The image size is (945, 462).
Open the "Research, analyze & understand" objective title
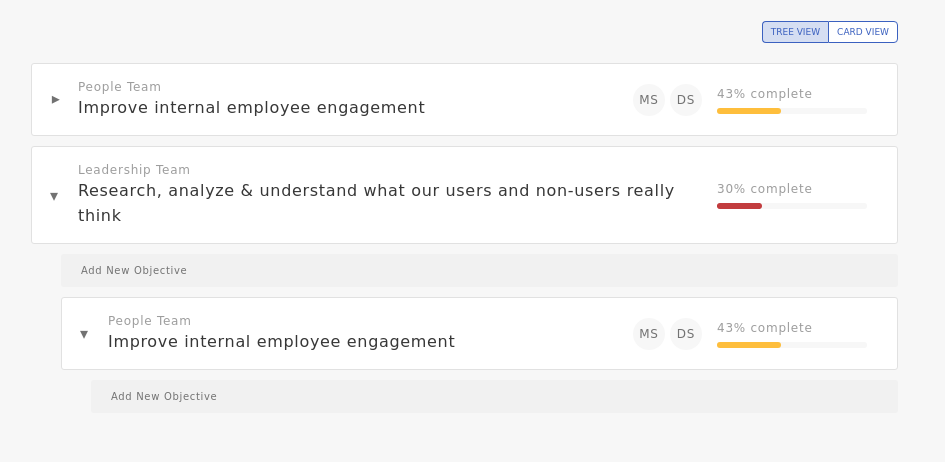[x=376, y=191]
